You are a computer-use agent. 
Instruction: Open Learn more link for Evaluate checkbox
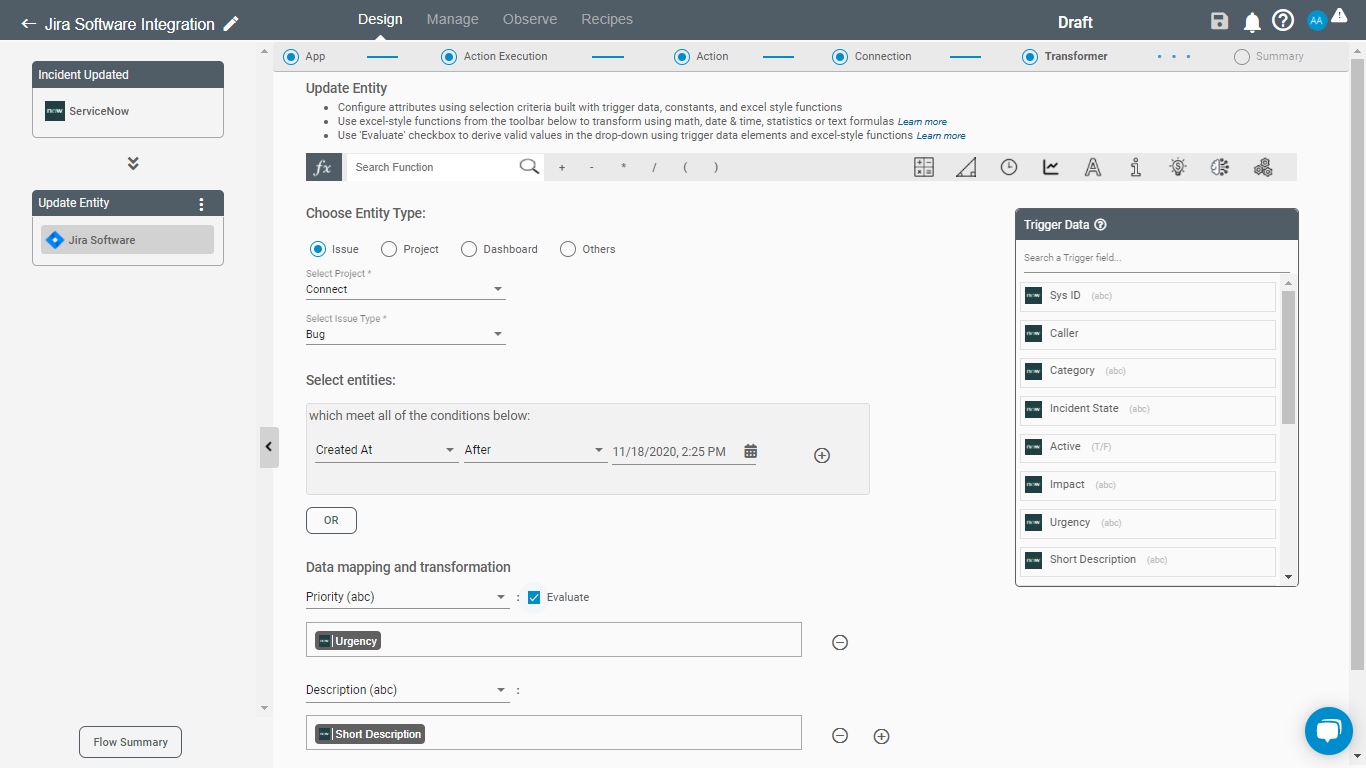click(941, 136)
